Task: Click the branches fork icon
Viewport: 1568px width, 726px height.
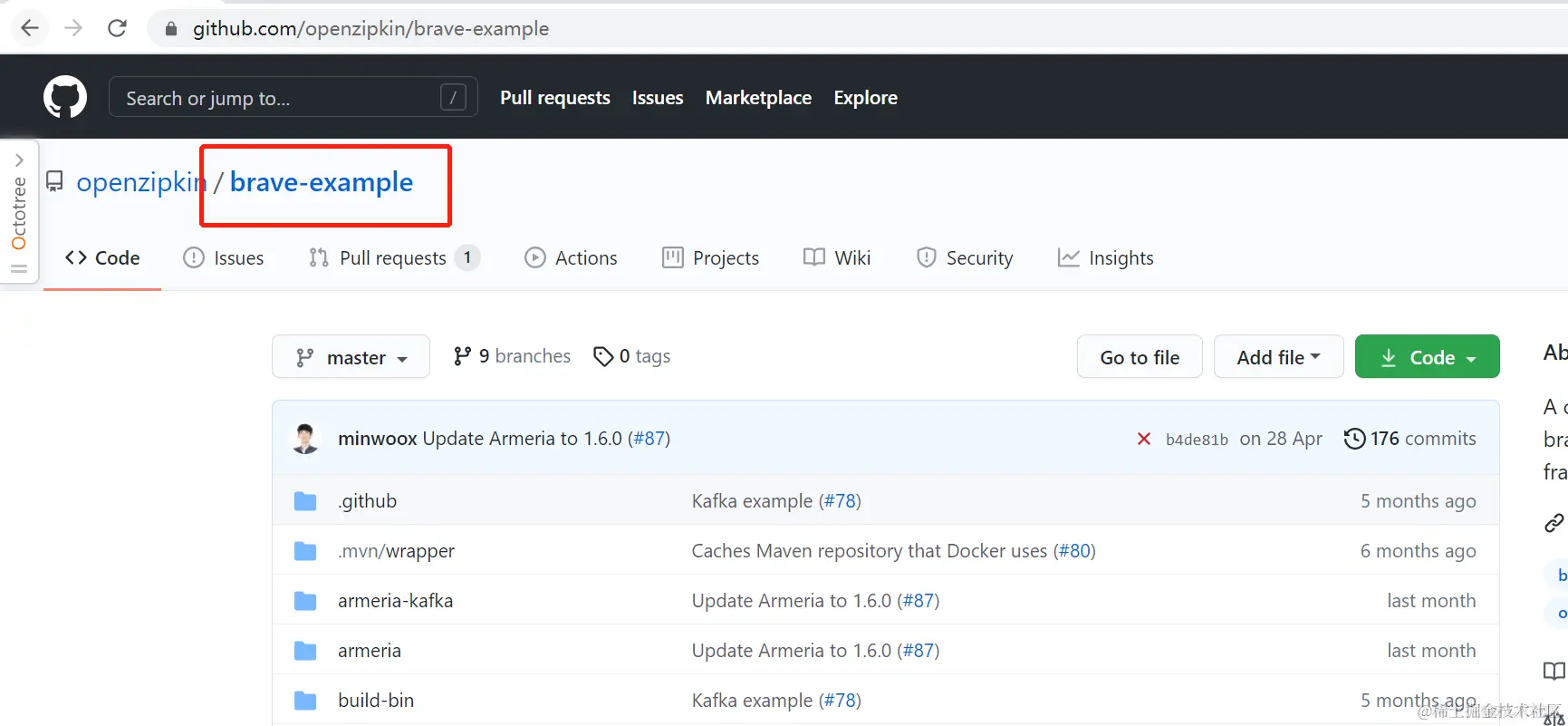Action: pos(462,356)
